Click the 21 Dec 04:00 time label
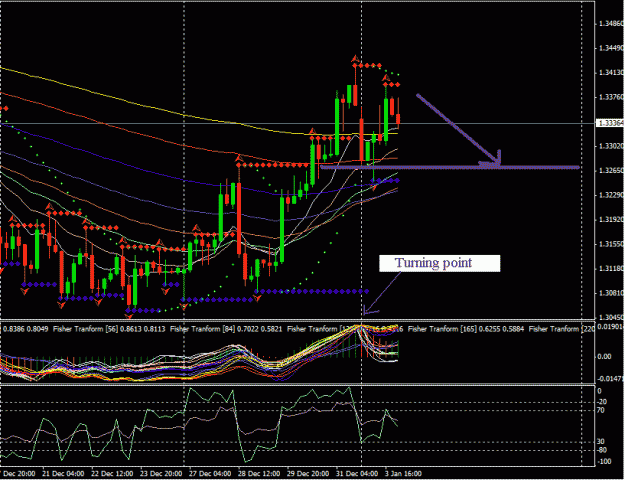This screenshot has width=625, height=480. 63,474
